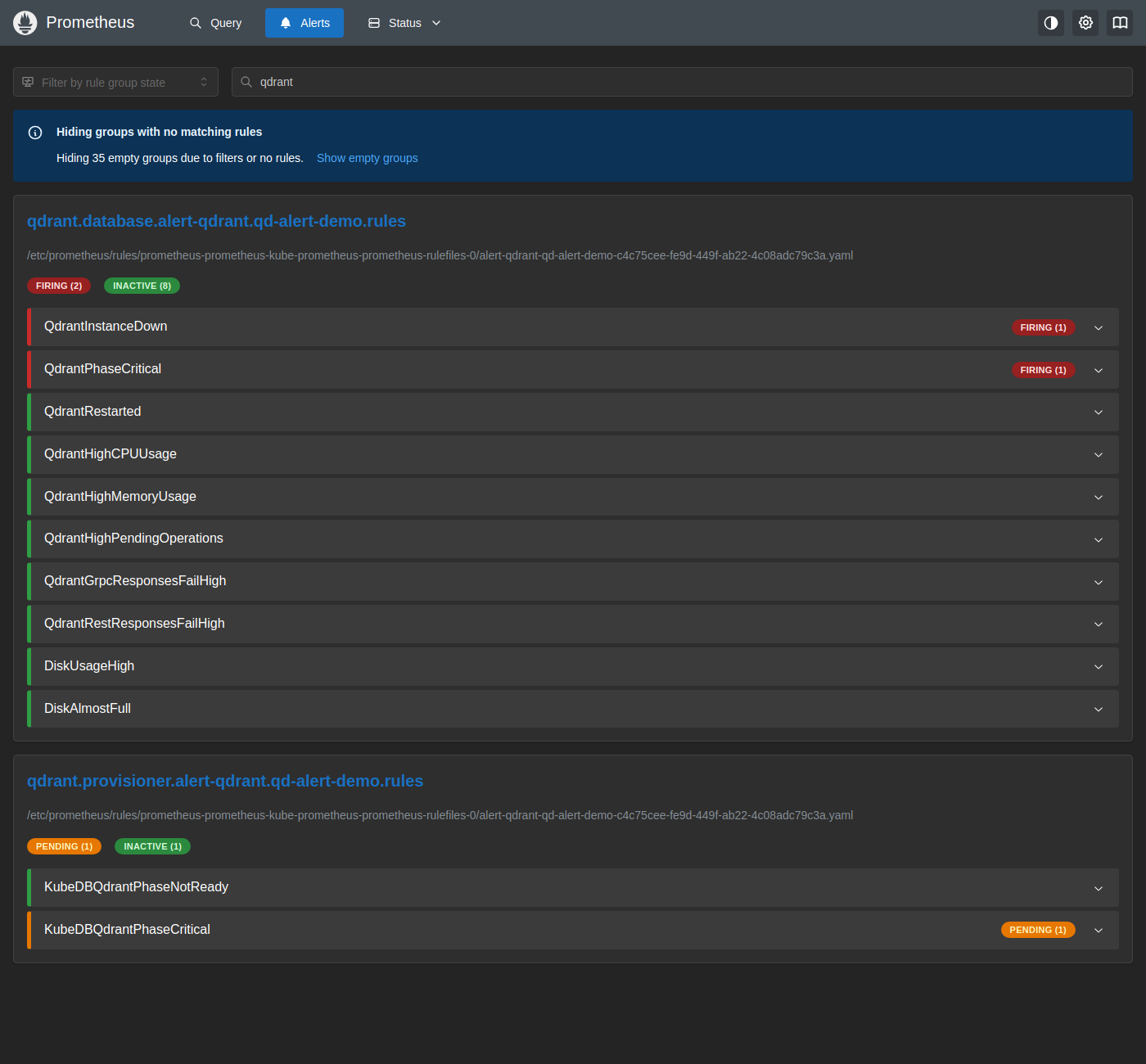Click the Prometheus flame logo
Screen dimensions: 1146x1064
25,23
